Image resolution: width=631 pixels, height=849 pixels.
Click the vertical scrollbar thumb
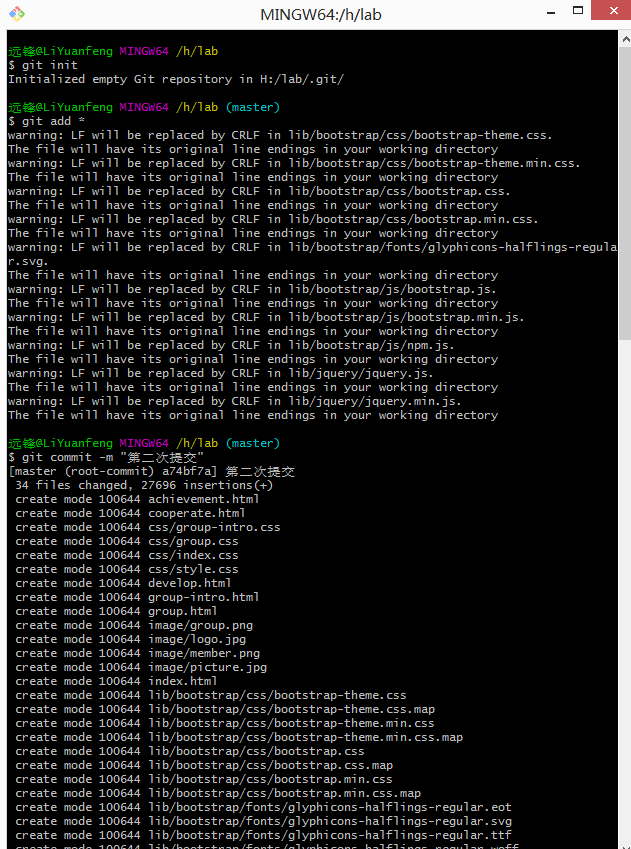[x=625, y=194]
